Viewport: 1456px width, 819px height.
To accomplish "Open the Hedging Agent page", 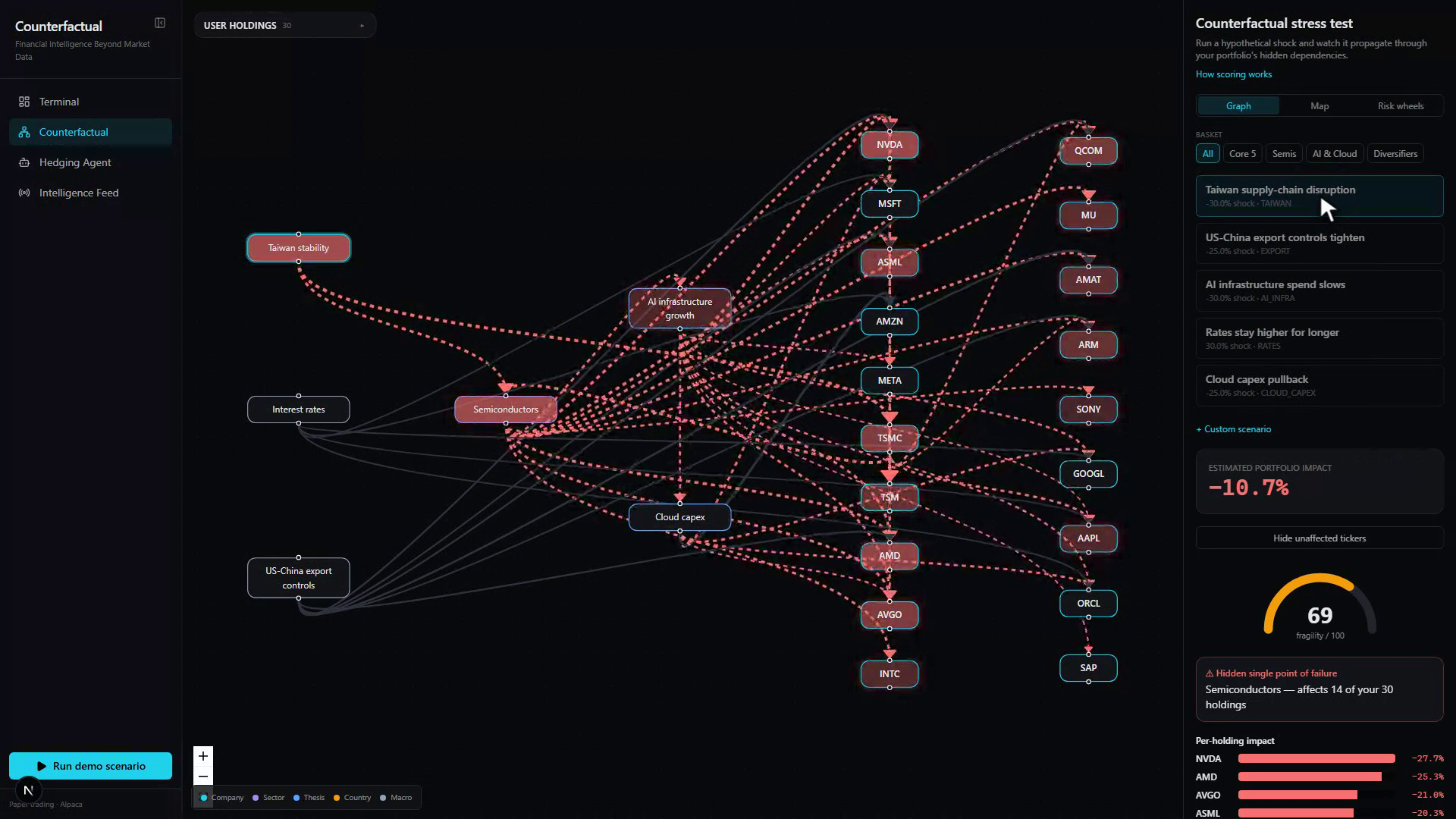I will pyautogui.click(x=90, y=162).
